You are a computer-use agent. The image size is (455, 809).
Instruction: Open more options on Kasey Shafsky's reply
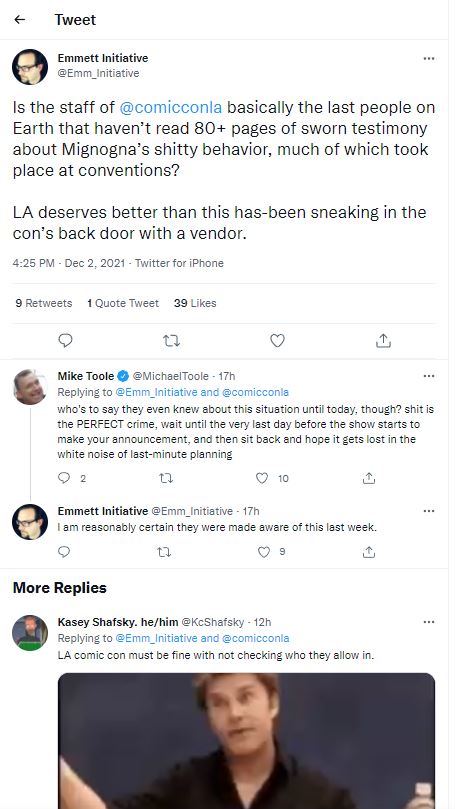[429, 622]
